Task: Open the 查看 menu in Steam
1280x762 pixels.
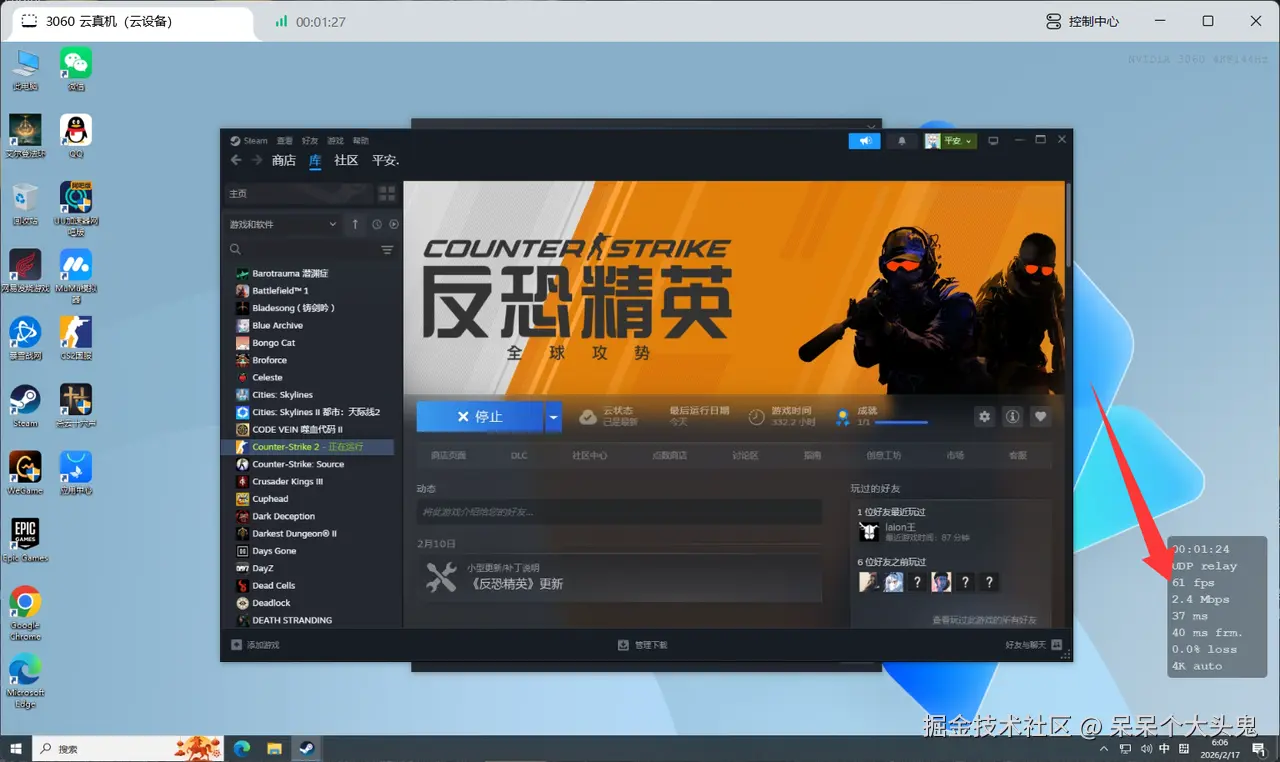Action: [x=285, y=141]
